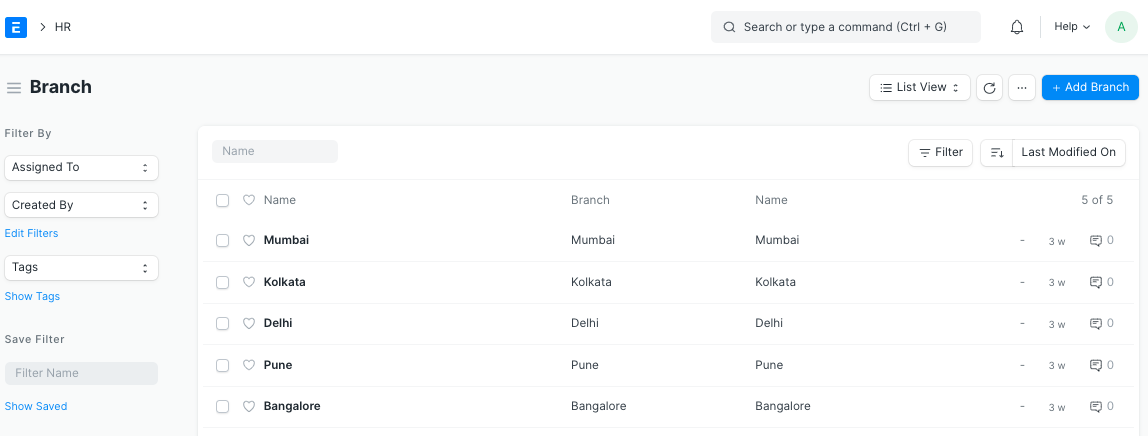Open the notifications bell
The image size is (1148, 436).
point(1017,27)
